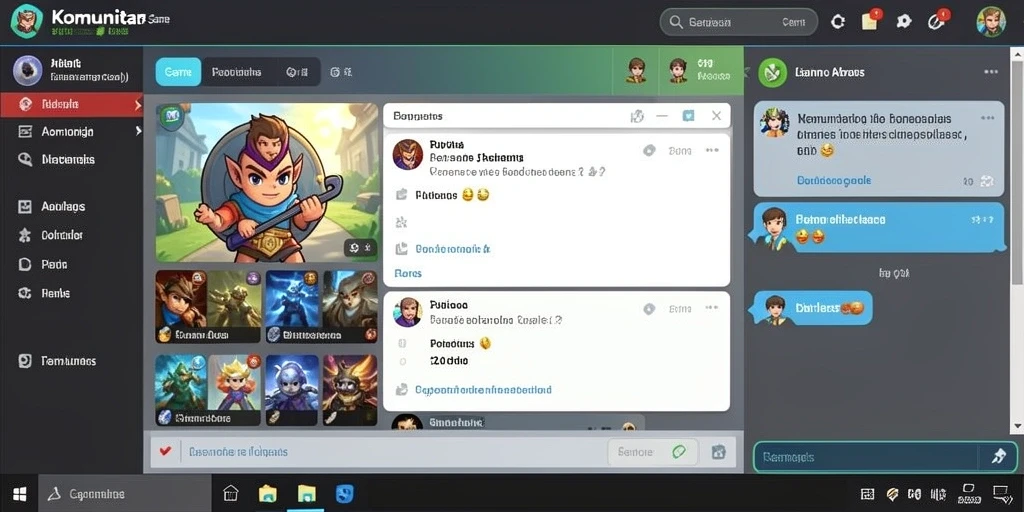Viewport: 1024px width, 512px height.
Task: Click the blue link at the bottom of first post
Action: (452, 249)
